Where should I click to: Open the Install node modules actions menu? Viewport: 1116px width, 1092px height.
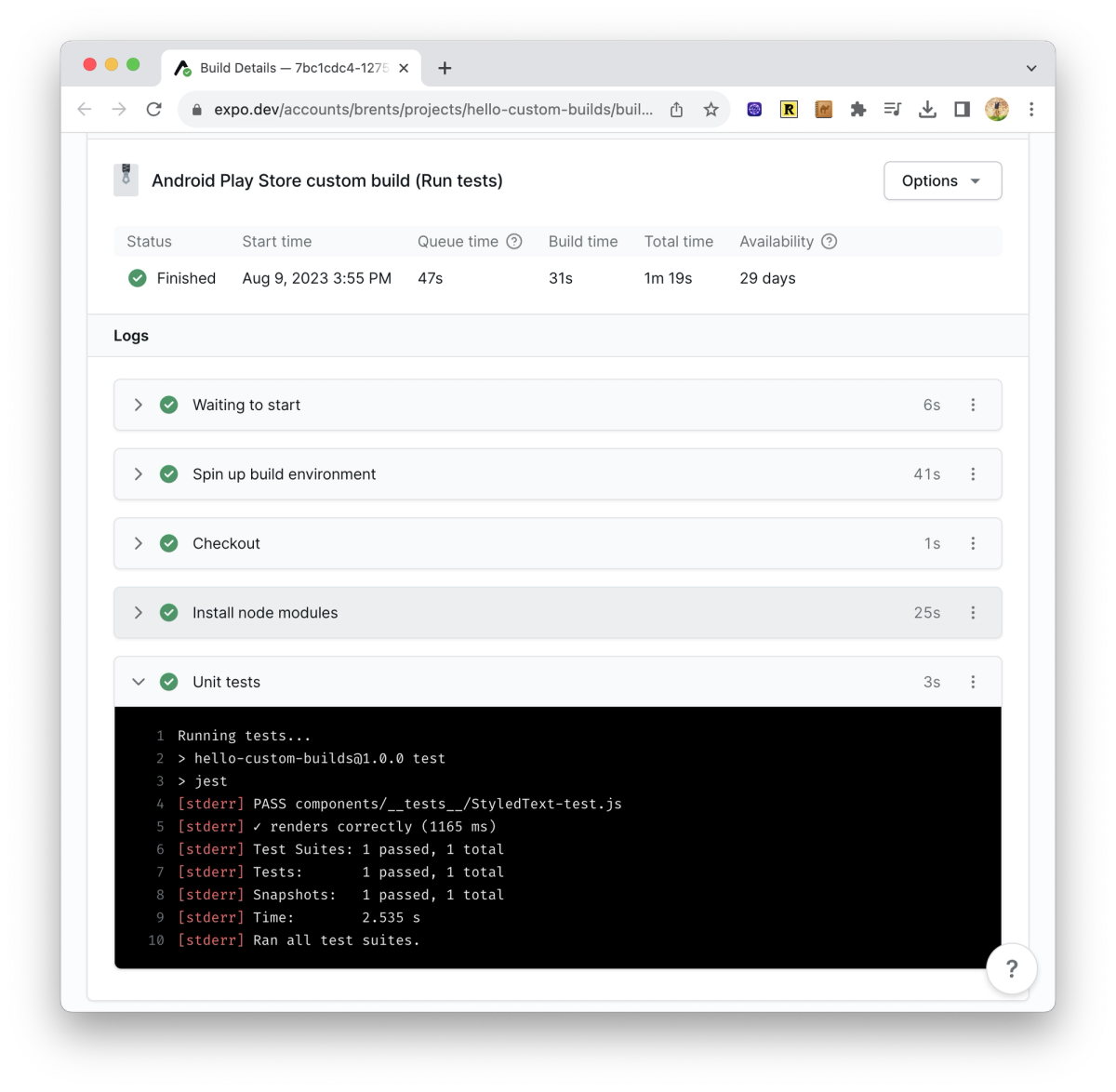[x=973, y=612]
